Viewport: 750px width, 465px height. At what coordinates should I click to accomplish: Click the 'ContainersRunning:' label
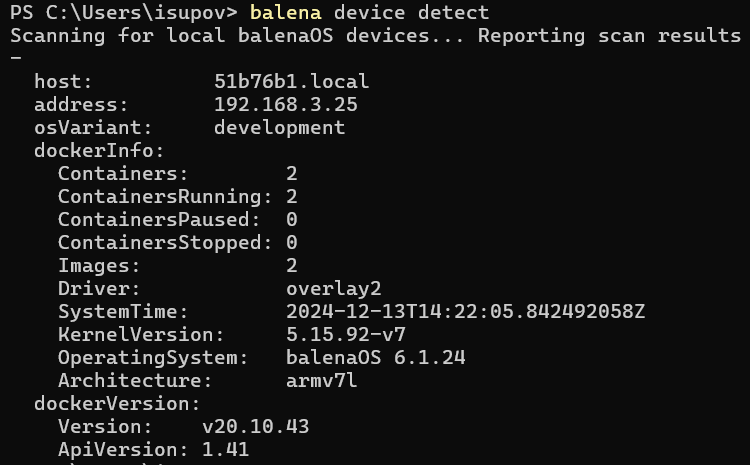165,196
